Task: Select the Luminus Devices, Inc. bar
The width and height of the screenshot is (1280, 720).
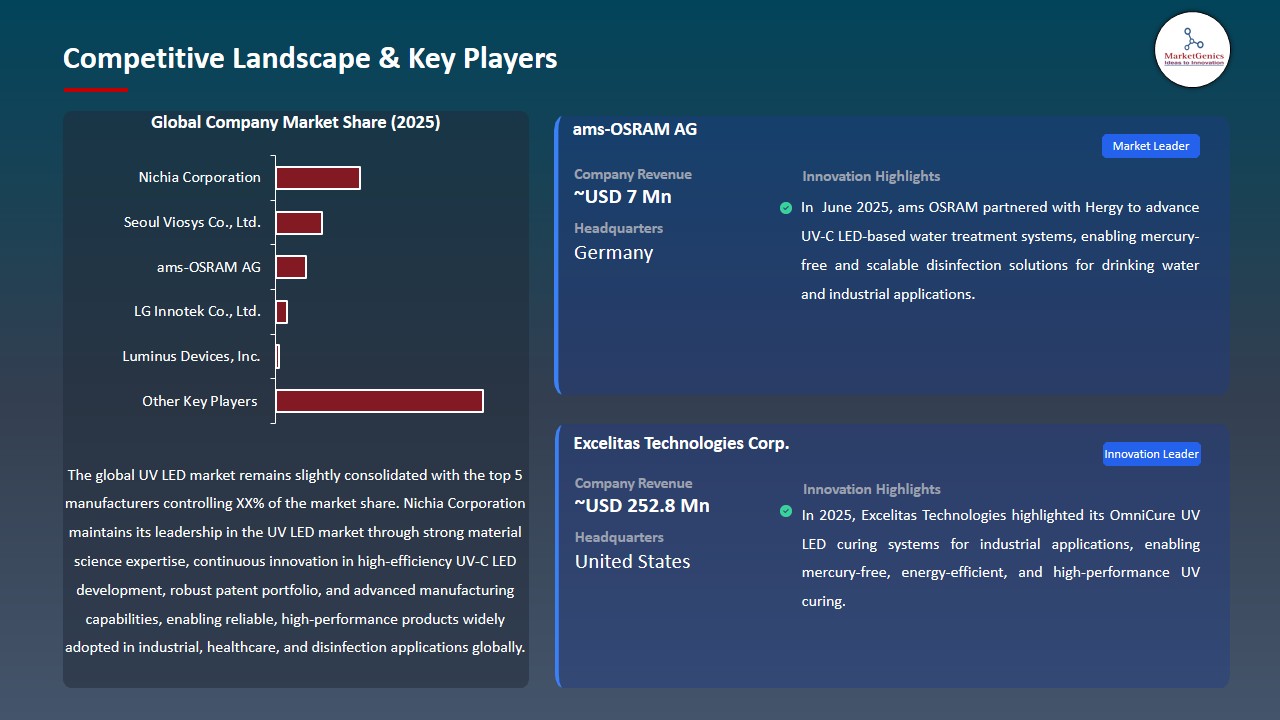Action: pyautogui.click(x=278, y=356)
